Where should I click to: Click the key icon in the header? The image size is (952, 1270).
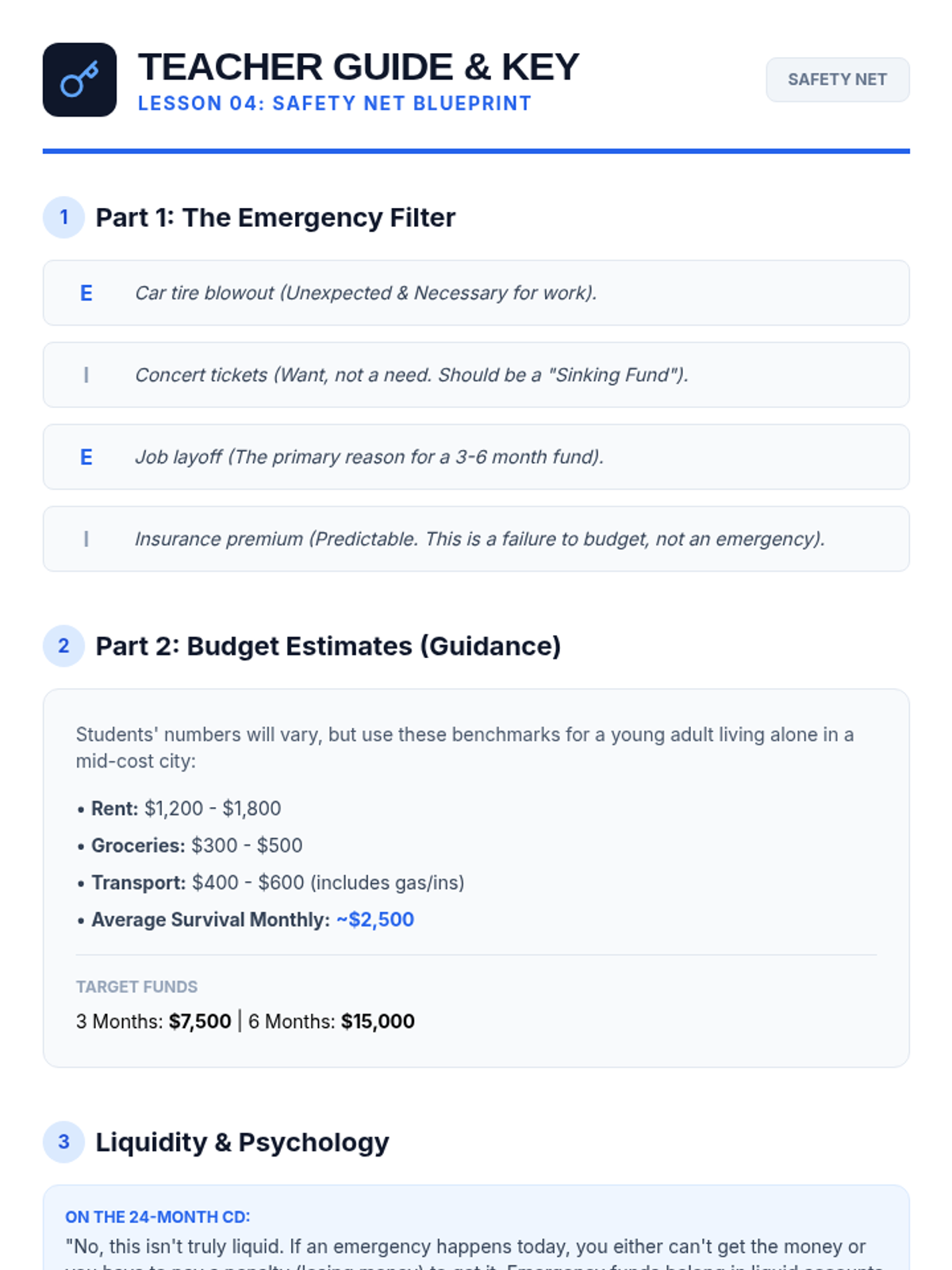pos(79,79)
